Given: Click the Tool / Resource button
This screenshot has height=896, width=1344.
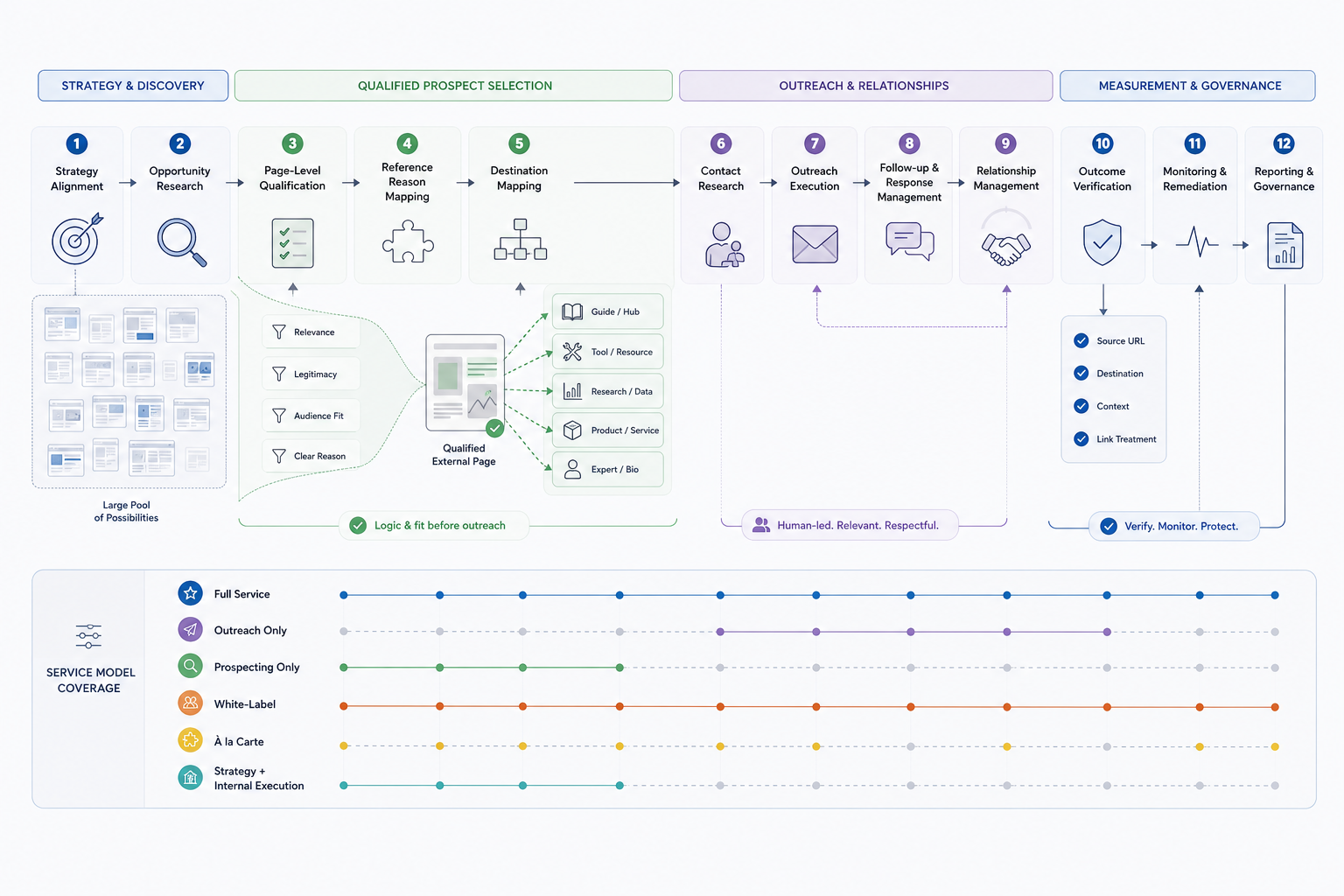Looking at the screenshot, I should tap(608, 352).
